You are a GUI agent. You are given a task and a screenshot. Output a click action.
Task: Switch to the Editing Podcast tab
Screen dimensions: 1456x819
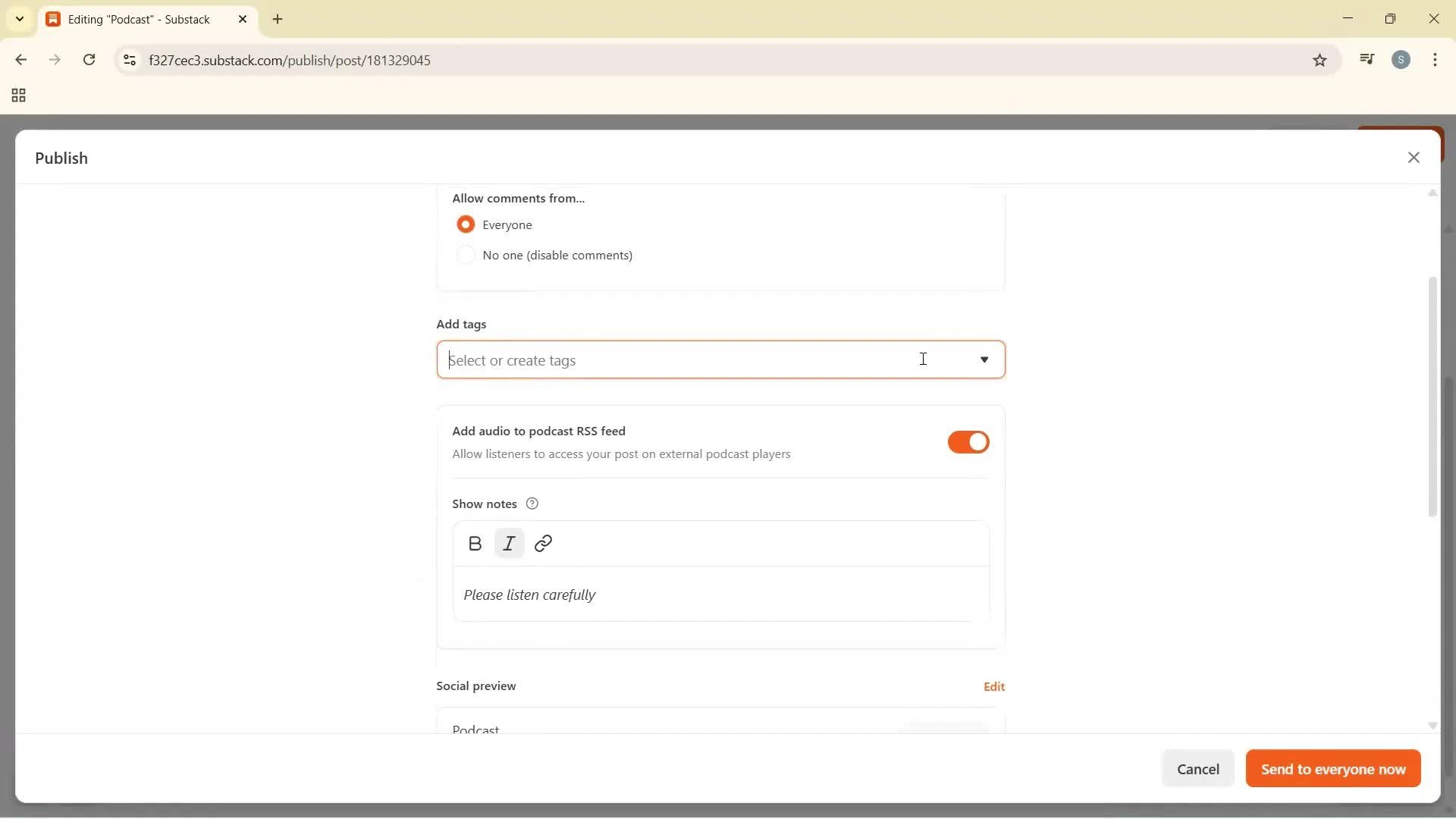136,19
